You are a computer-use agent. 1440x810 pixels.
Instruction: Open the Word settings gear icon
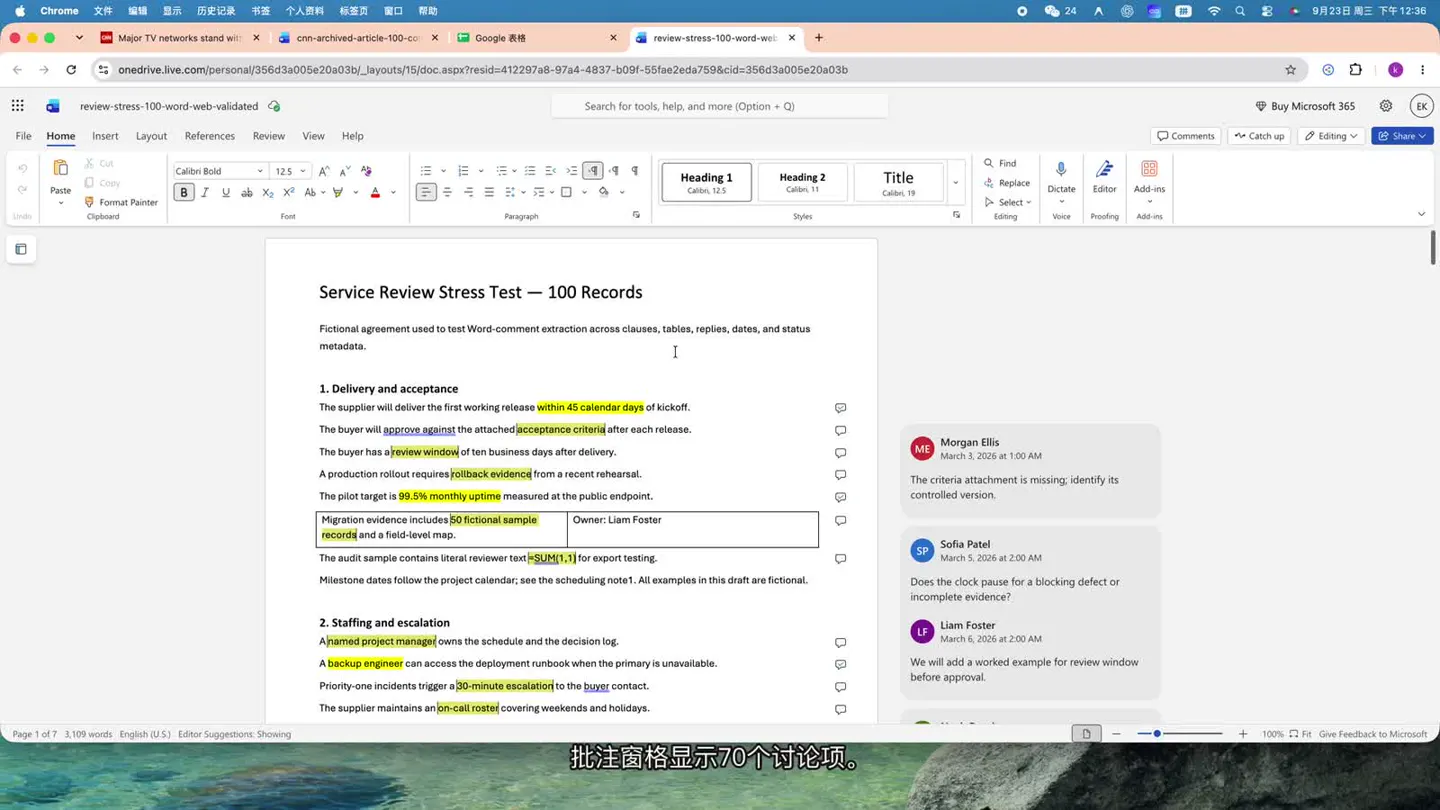pos(1386,106)
